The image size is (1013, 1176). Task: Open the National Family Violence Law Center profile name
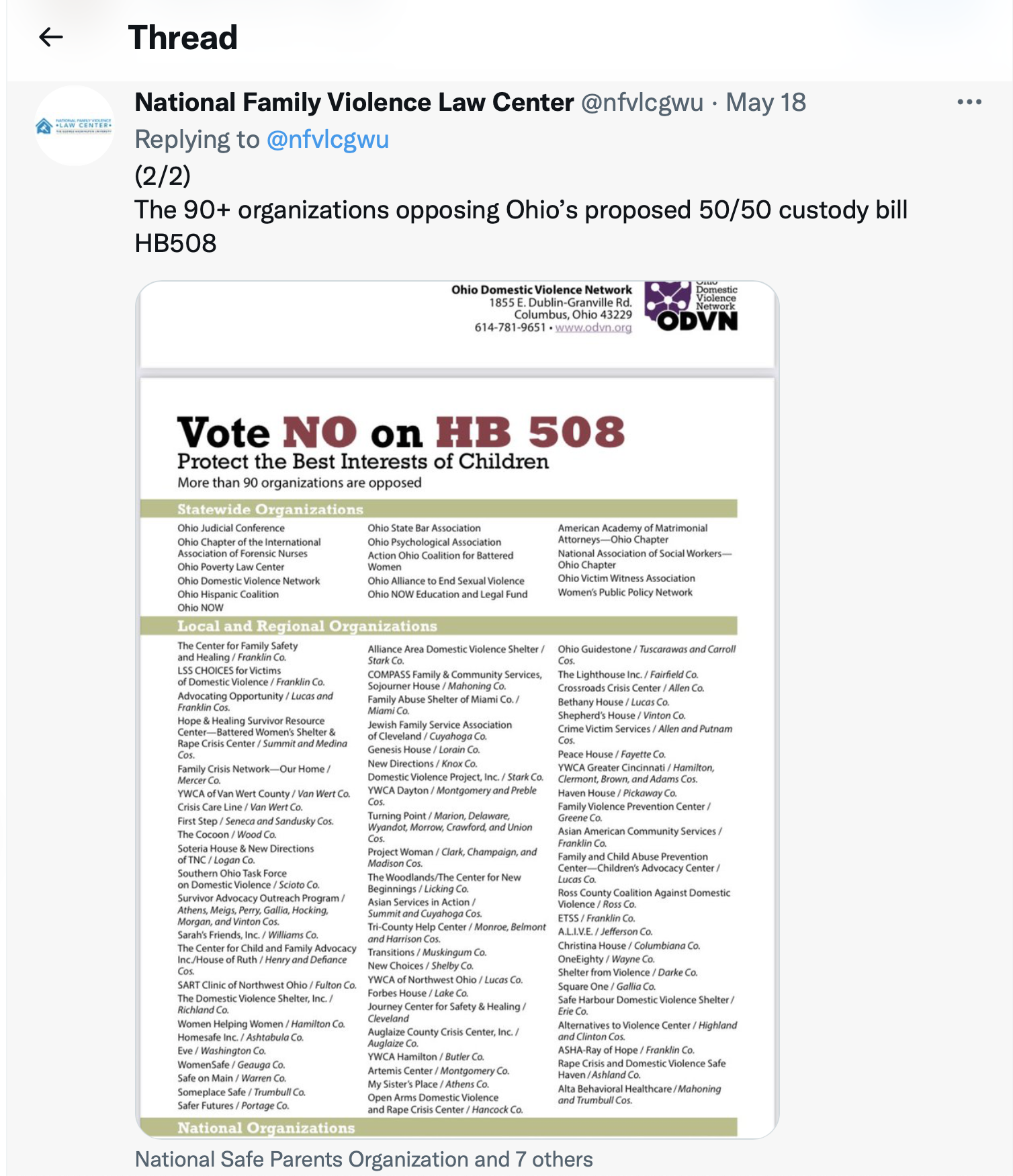tap(354, 103)
